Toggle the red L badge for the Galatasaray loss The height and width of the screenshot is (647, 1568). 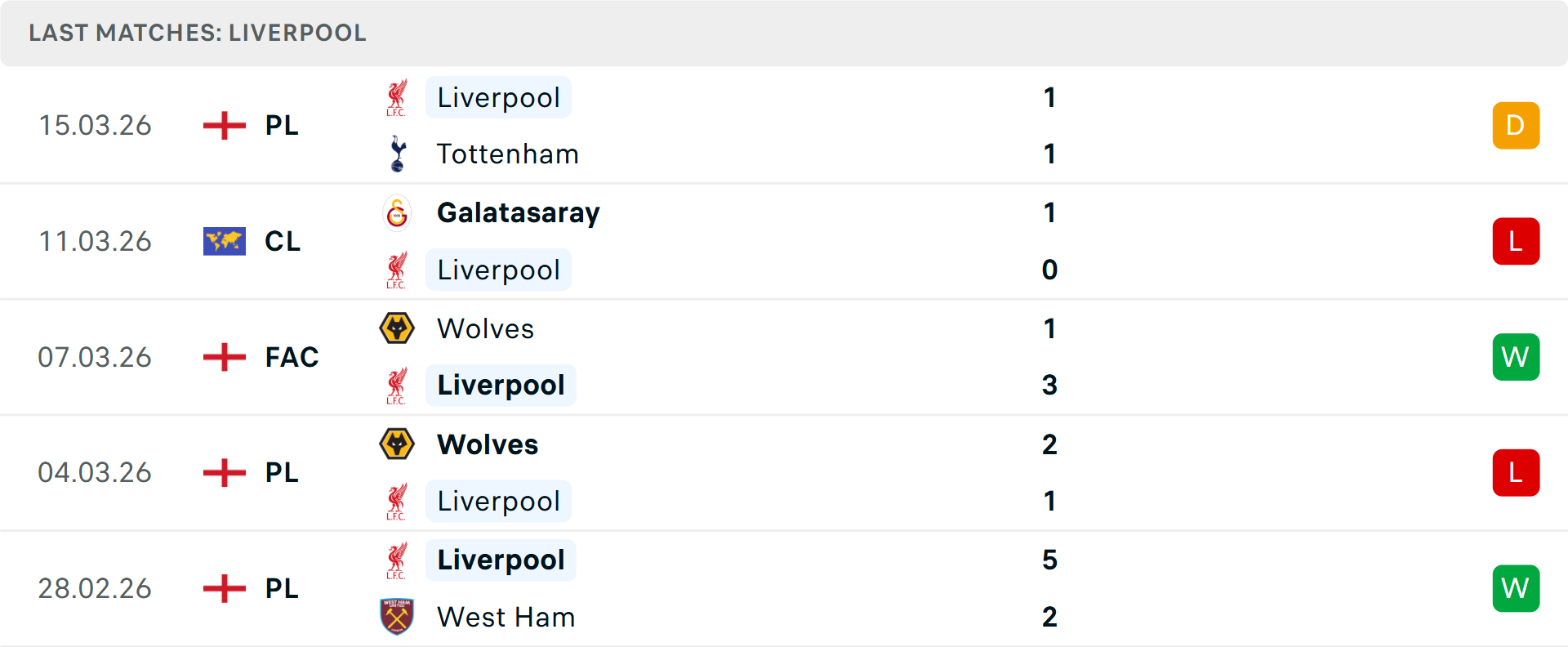1516,241
